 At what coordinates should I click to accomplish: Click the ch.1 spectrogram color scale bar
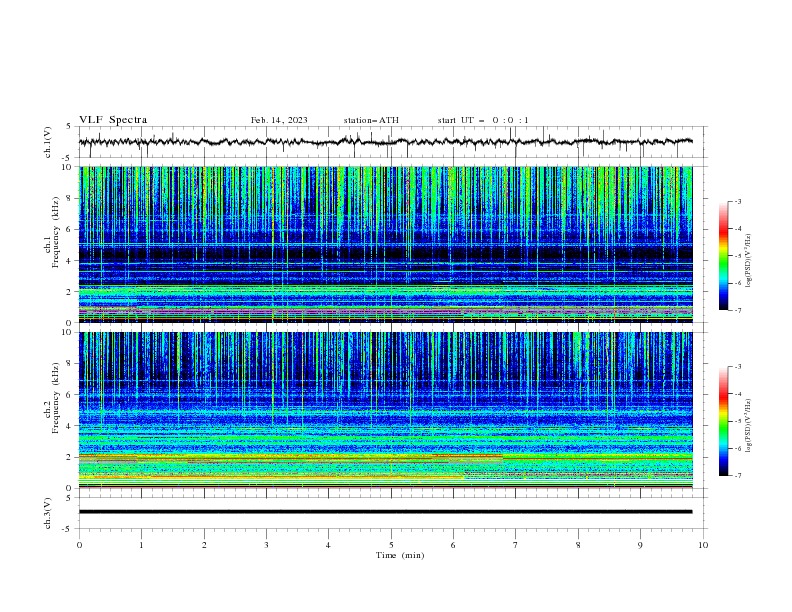click(x=723, y=255)
